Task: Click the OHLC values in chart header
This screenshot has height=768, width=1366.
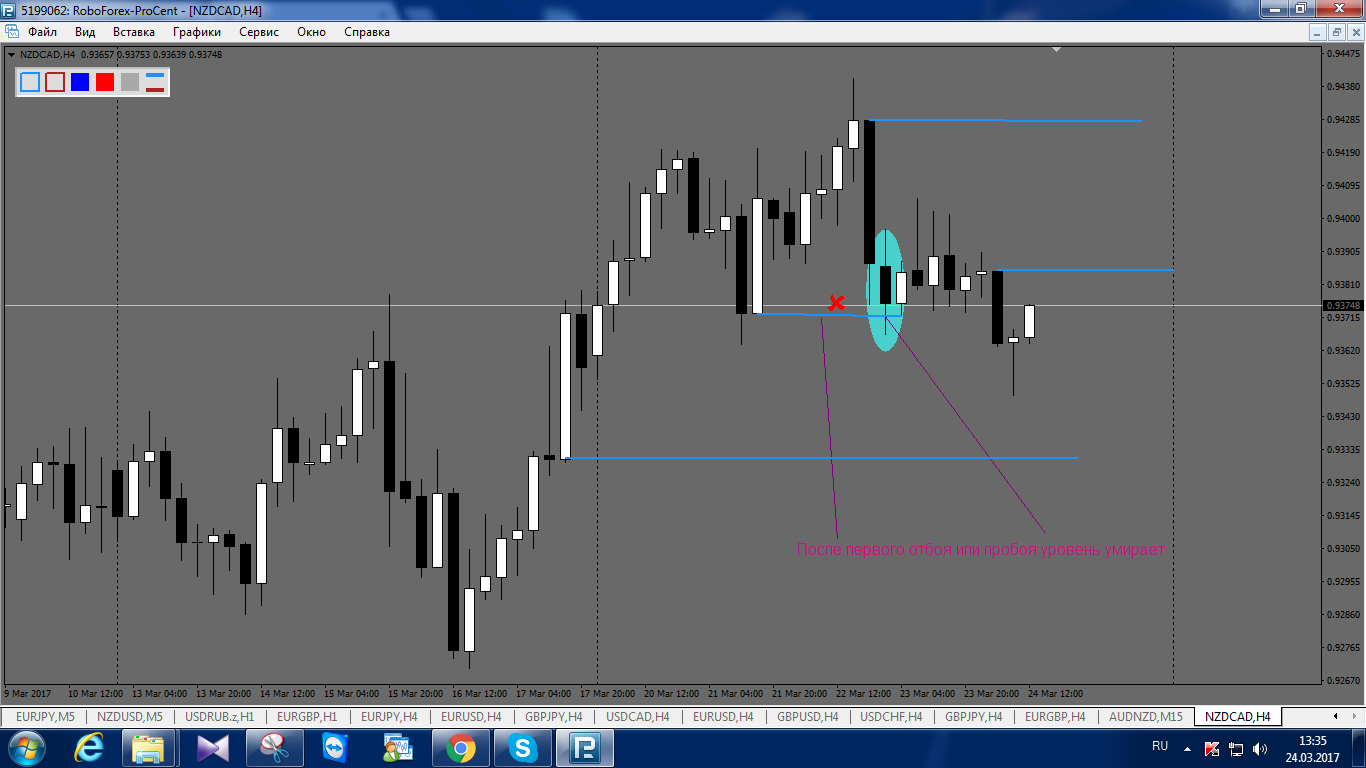Action: (x=152, y=55)
